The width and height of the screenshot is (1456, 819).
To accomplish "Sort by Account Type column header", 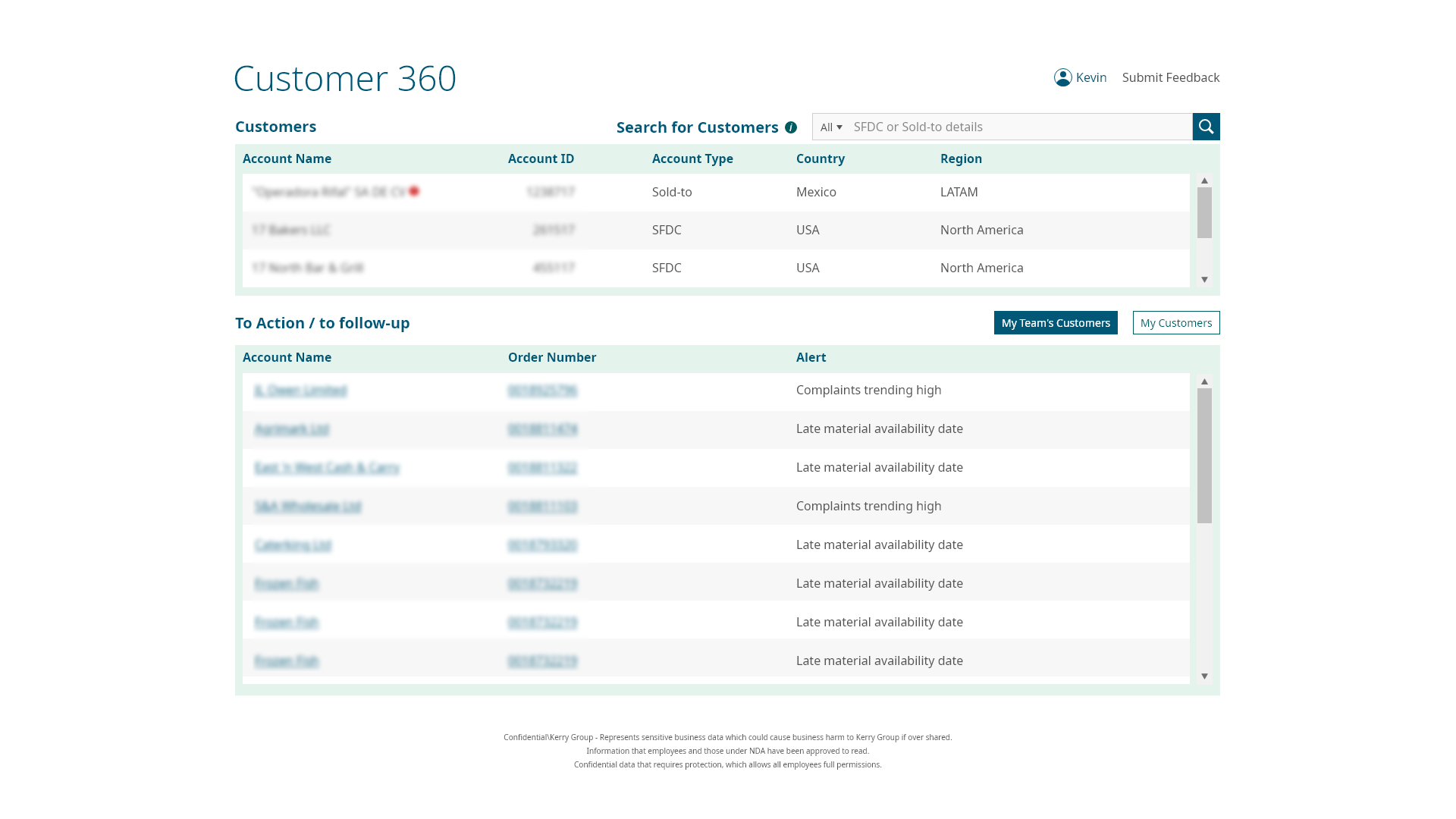I will 692,158.
